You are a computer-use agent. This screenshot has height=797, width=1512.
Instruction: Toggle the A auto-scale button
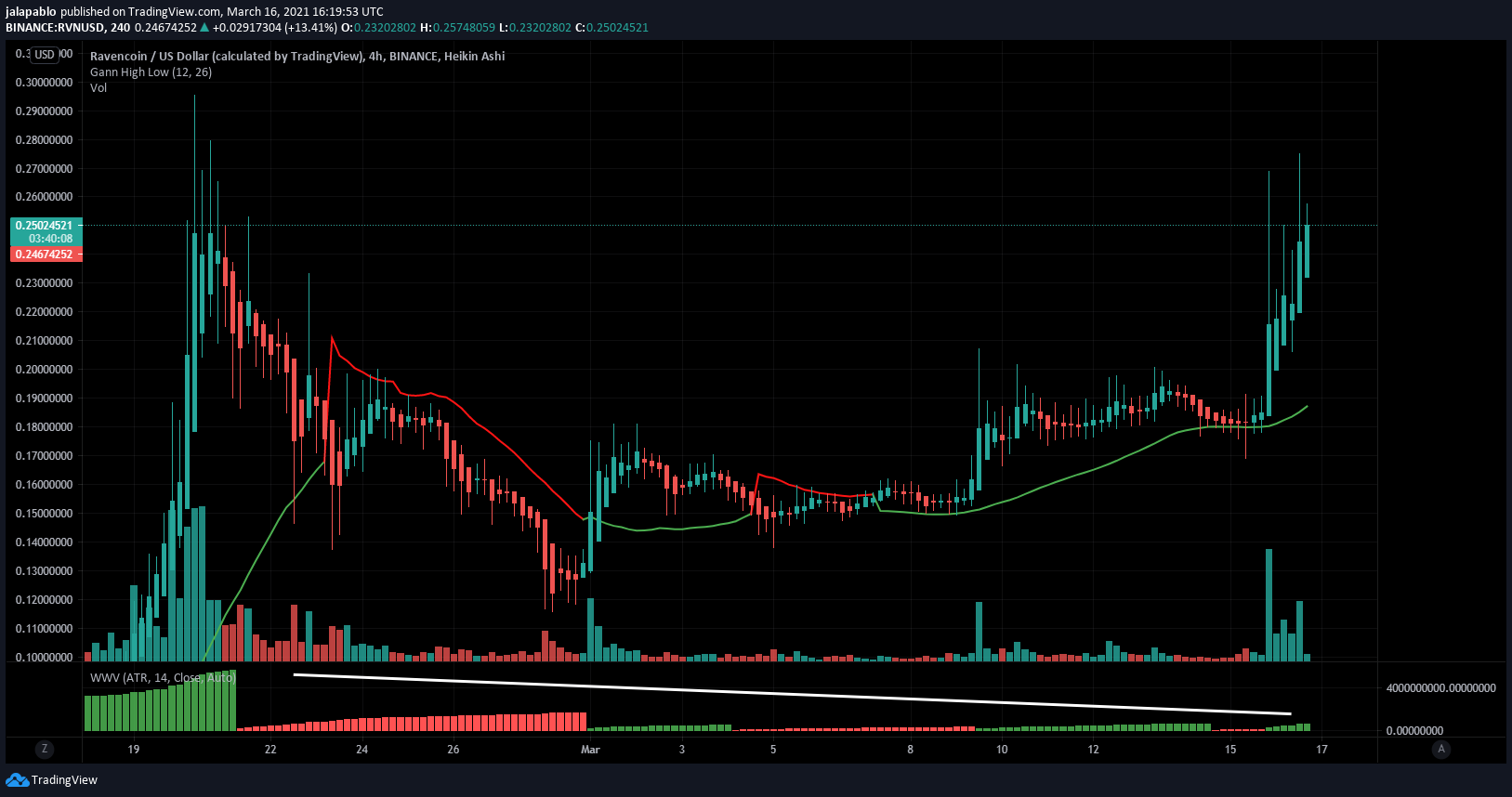1441,749
